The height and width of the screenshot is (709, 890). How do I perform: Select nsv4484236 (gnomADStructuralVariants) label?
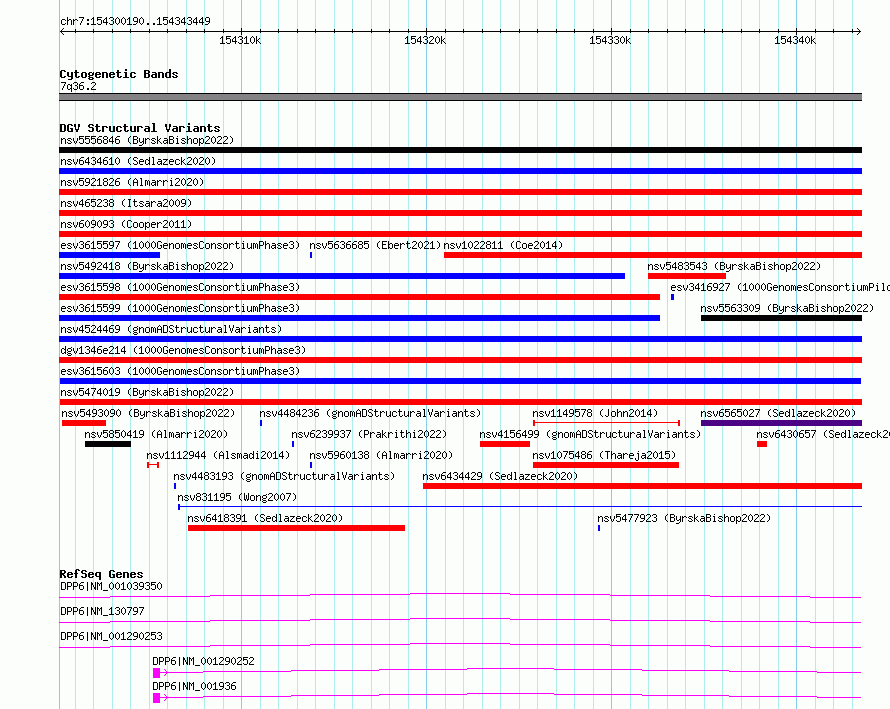pyautogui.click(x=370, y=413)
